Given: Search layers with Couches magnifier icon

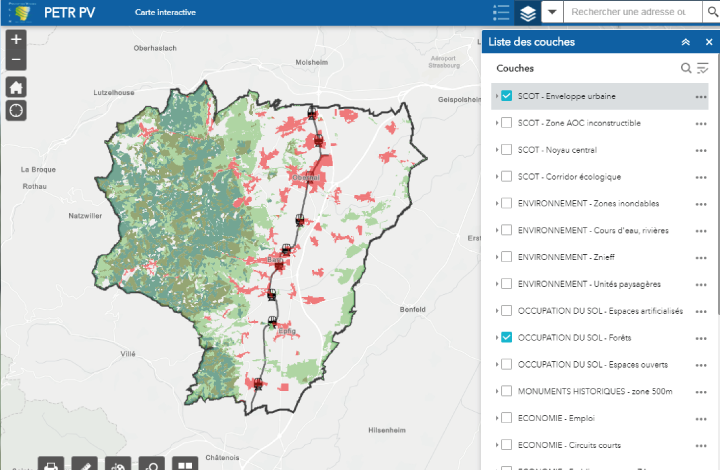Looking at the screenshot, I should pyautogui.click(x=686, y=68).
